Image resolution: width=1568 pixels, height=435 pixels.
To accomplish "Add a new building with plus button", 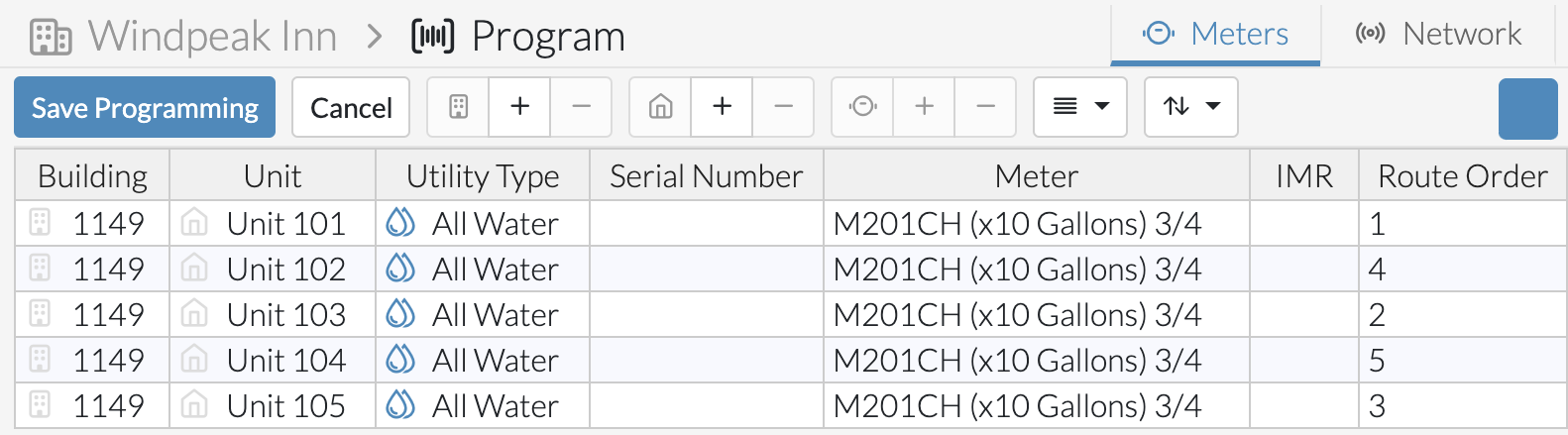I will click(x=519, y=107).
